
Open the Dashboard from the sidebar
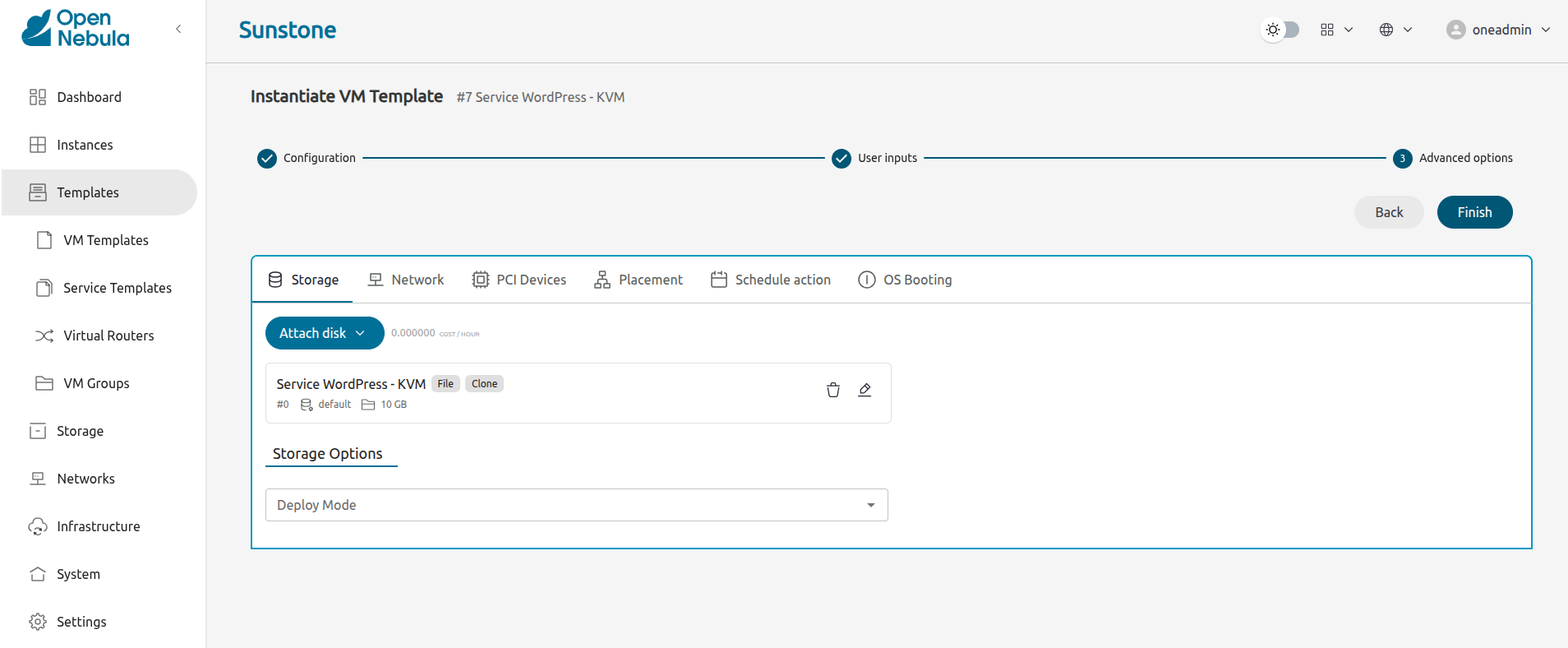(89, 97)
